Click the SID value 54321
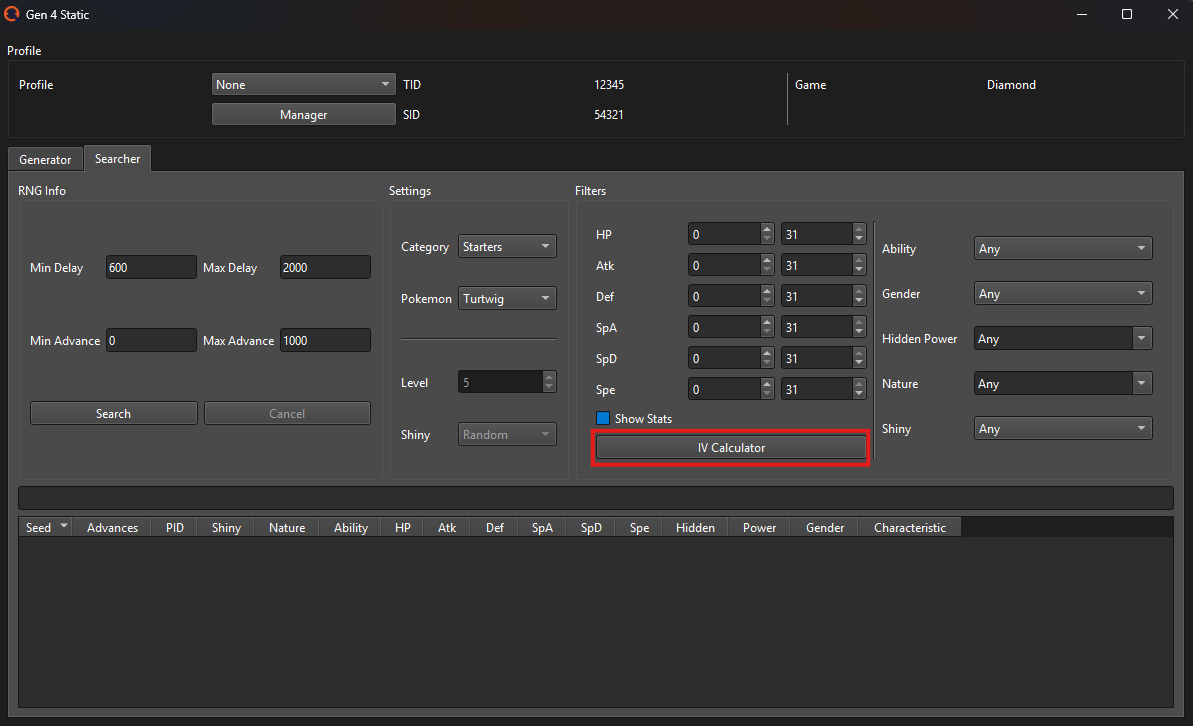Viewport: 1193px width, 726px height. coord(609,114)
